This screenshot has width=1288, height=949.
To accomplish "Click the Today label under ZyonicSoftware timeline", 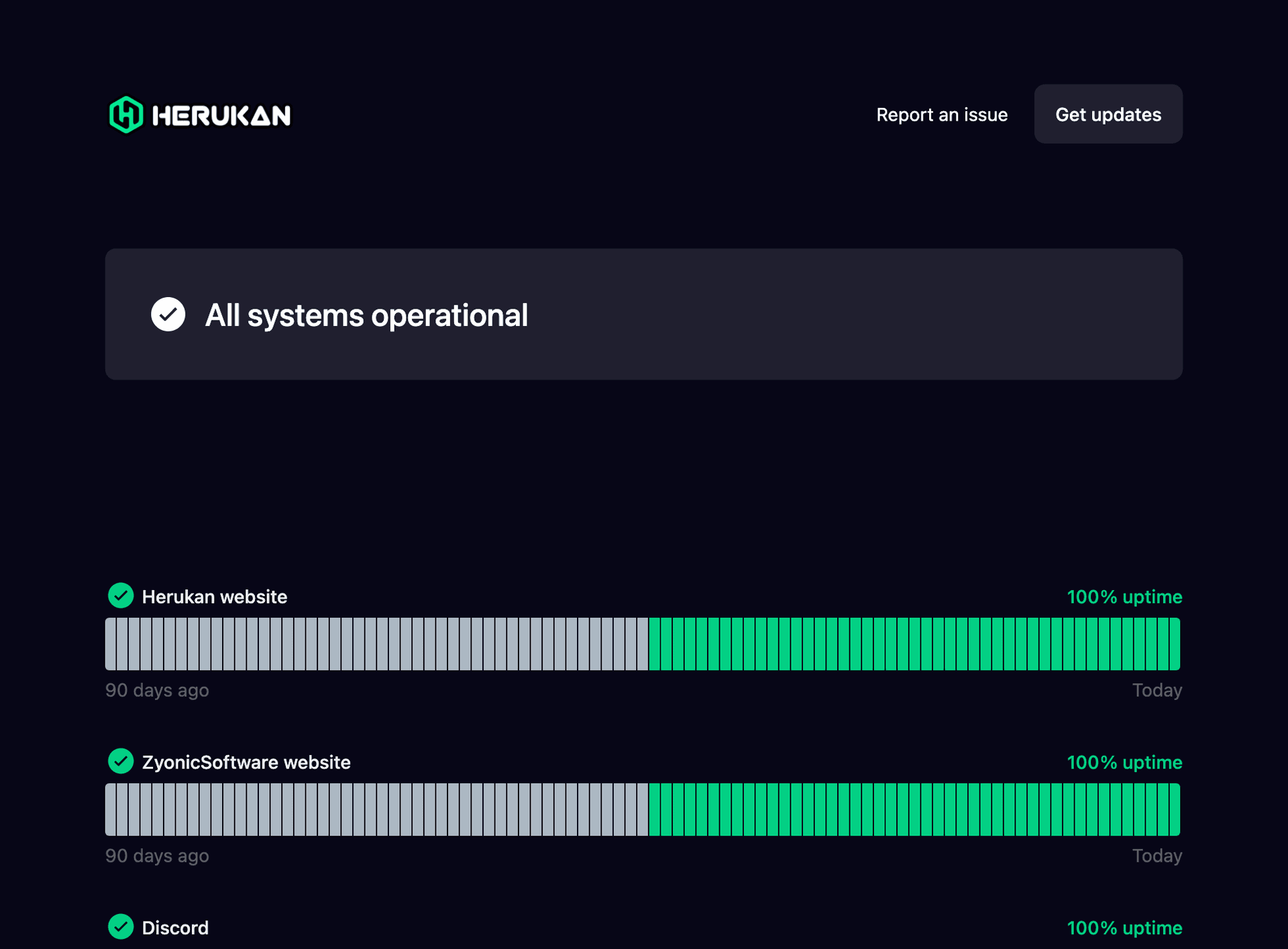I will click(1157, 856).
